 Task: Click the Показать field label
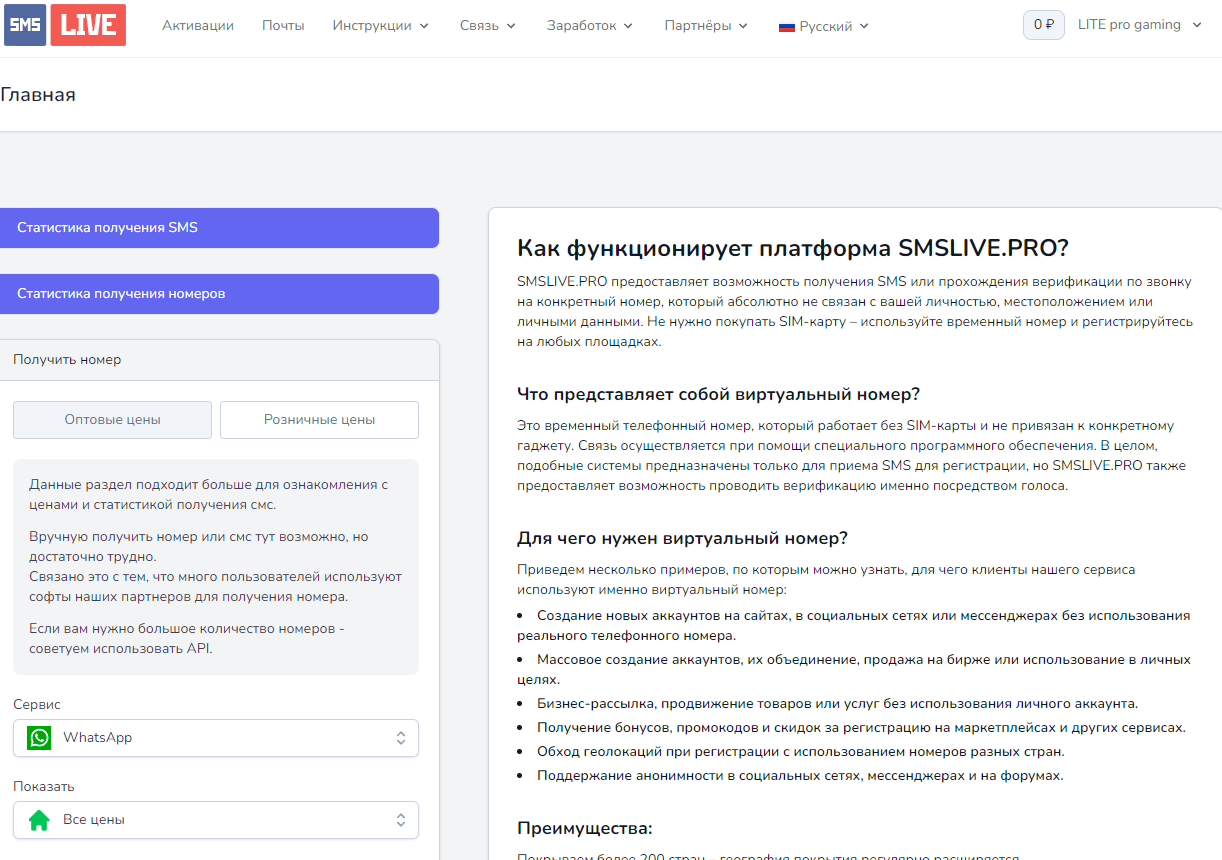click(44, 787)
